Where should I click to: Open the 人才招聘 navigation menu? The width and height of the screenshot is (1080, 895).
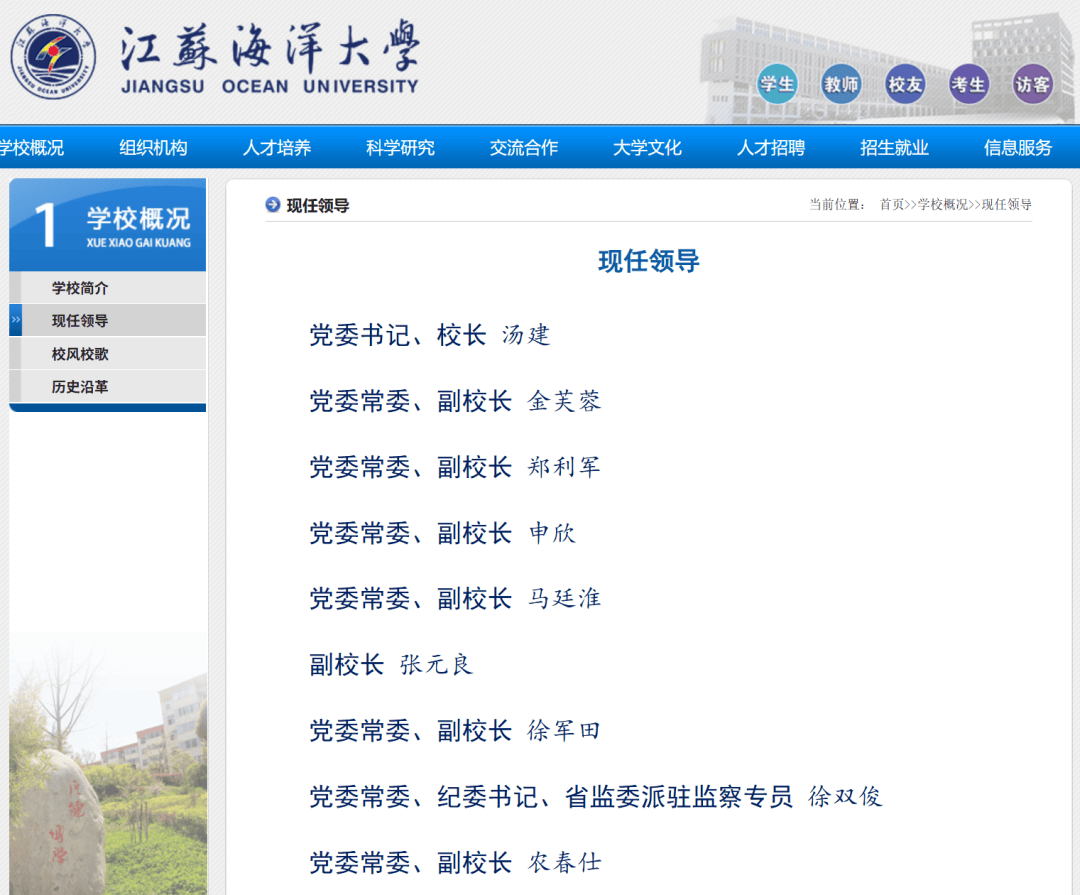pos(770,146)
